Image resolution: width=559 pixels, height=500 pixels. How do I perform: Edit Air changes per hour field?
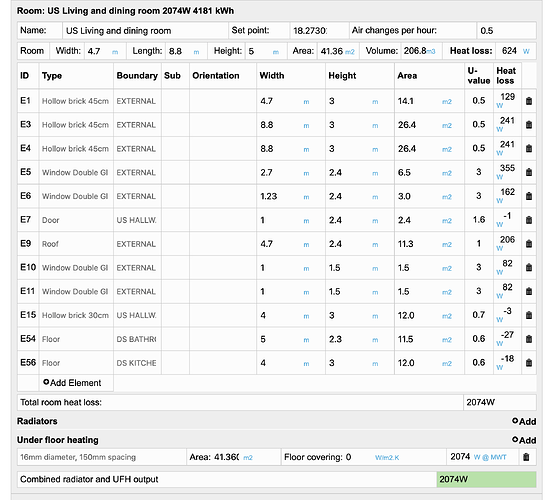click(x=506, y=31)
